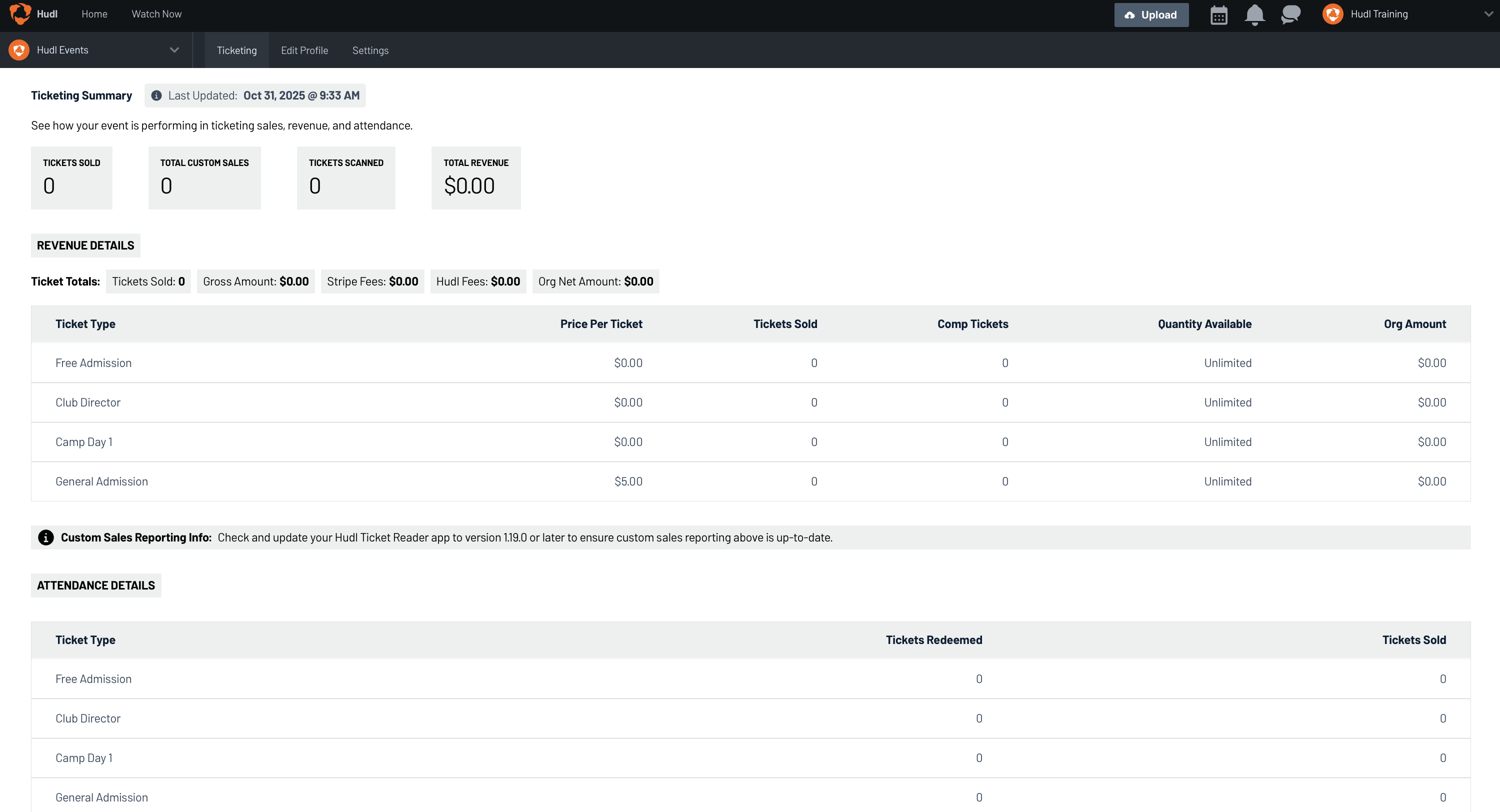Click General Admission in the revenue table
Viewport: 1500px width, 812px height.
click(x=101, y=481)
